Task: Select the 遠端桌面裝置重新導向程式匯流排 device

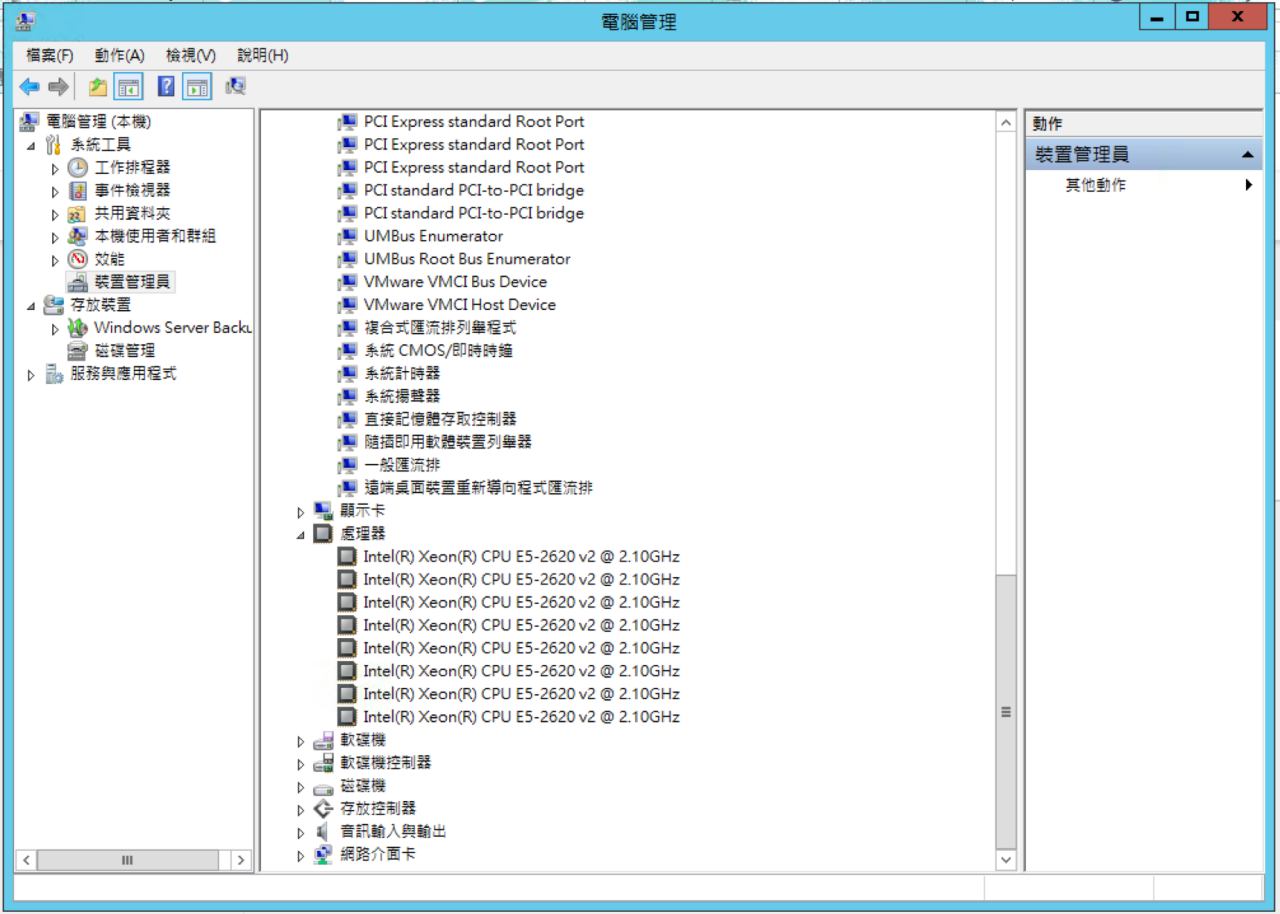Action: (478, 488)
